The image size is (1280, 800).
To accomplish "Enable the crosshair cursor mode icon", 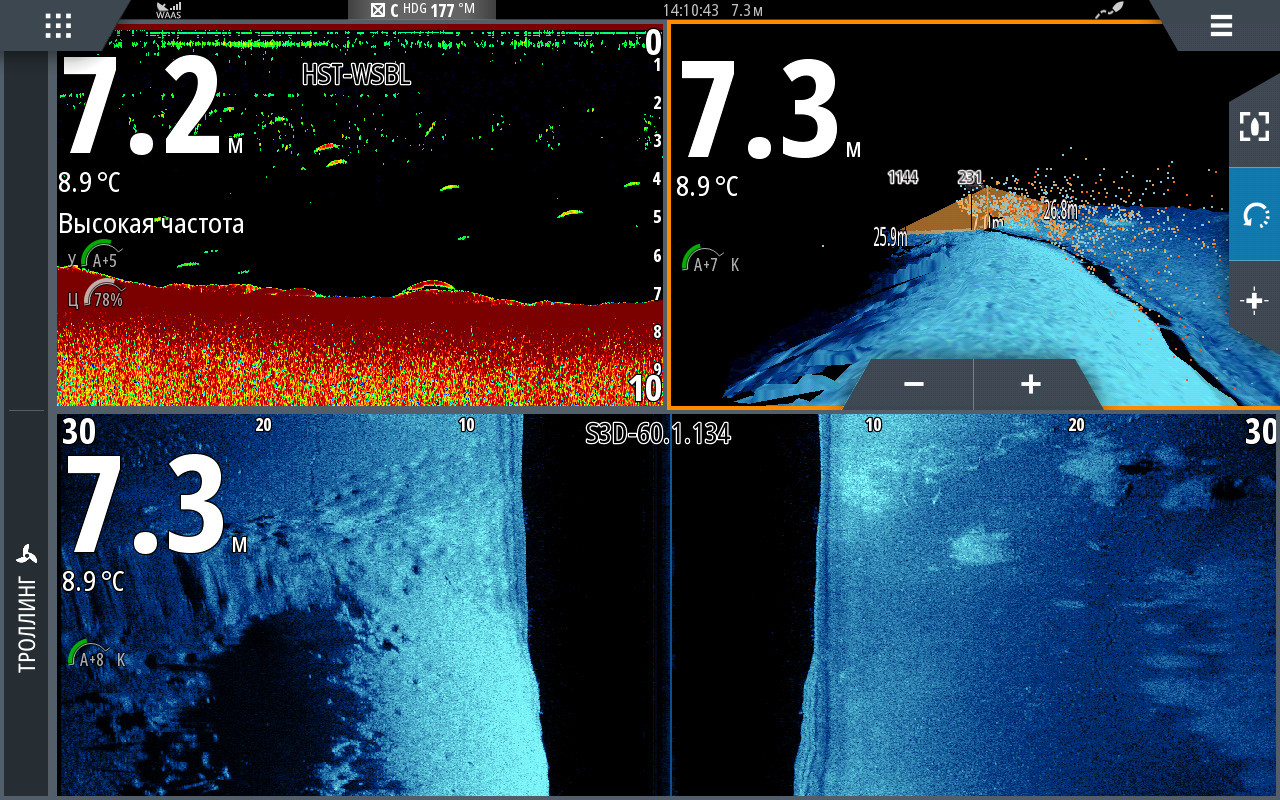I will click(x=1254, y=302).
